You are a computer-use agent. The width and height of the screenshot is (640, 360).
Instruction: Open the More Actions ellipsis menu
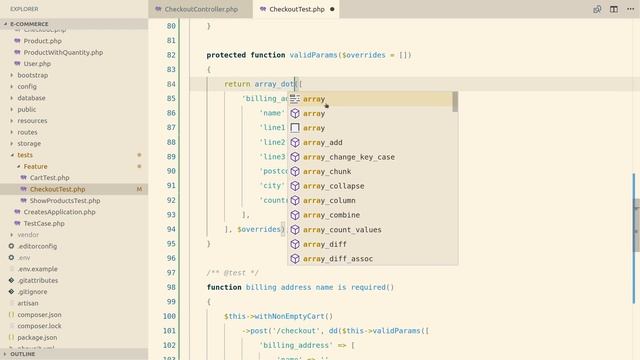[x=630, y=9]
